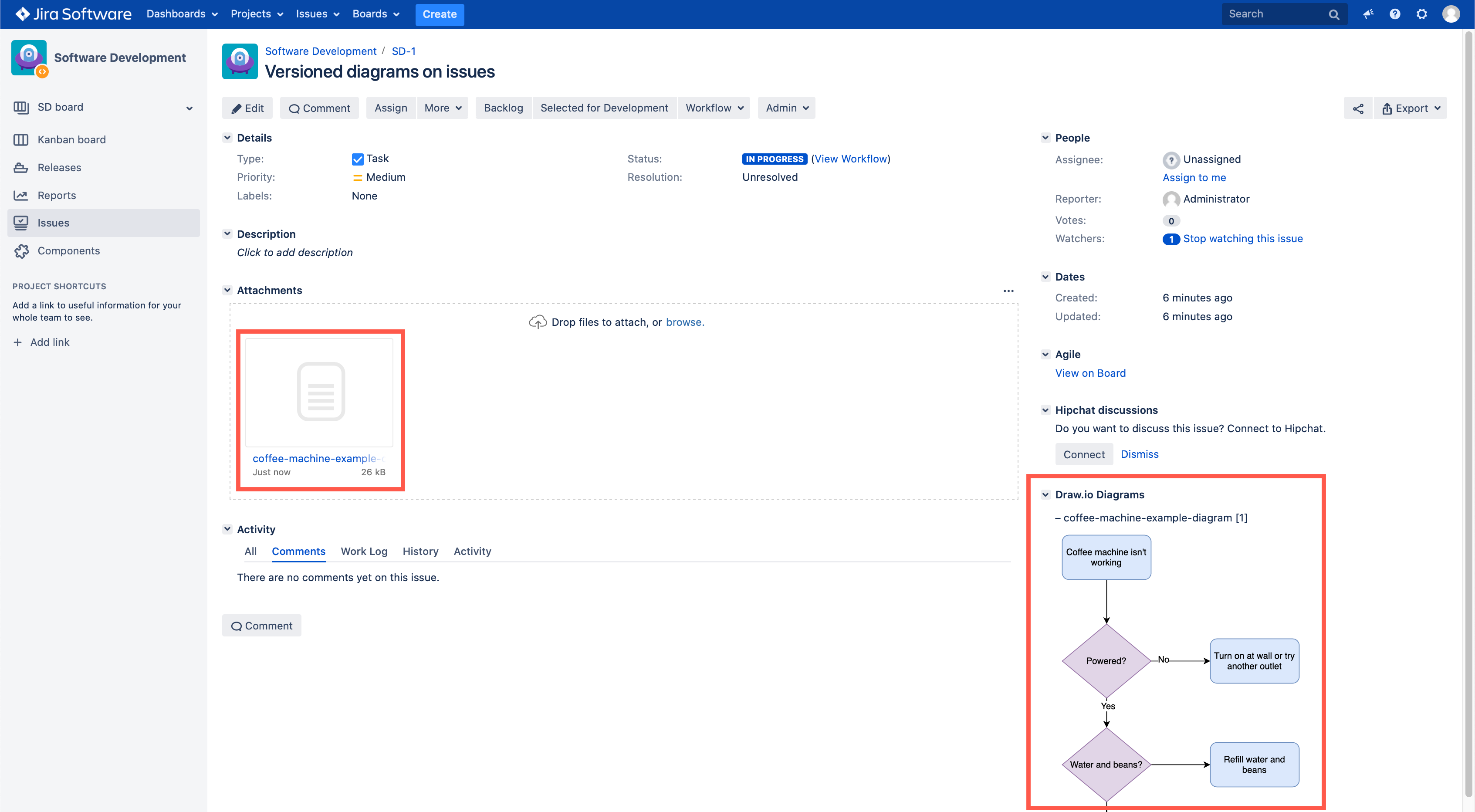Viewport: 1475px width, 812px height.
Task: Collapse the Draw.io Diagrams section
Action: [1045, 494]
